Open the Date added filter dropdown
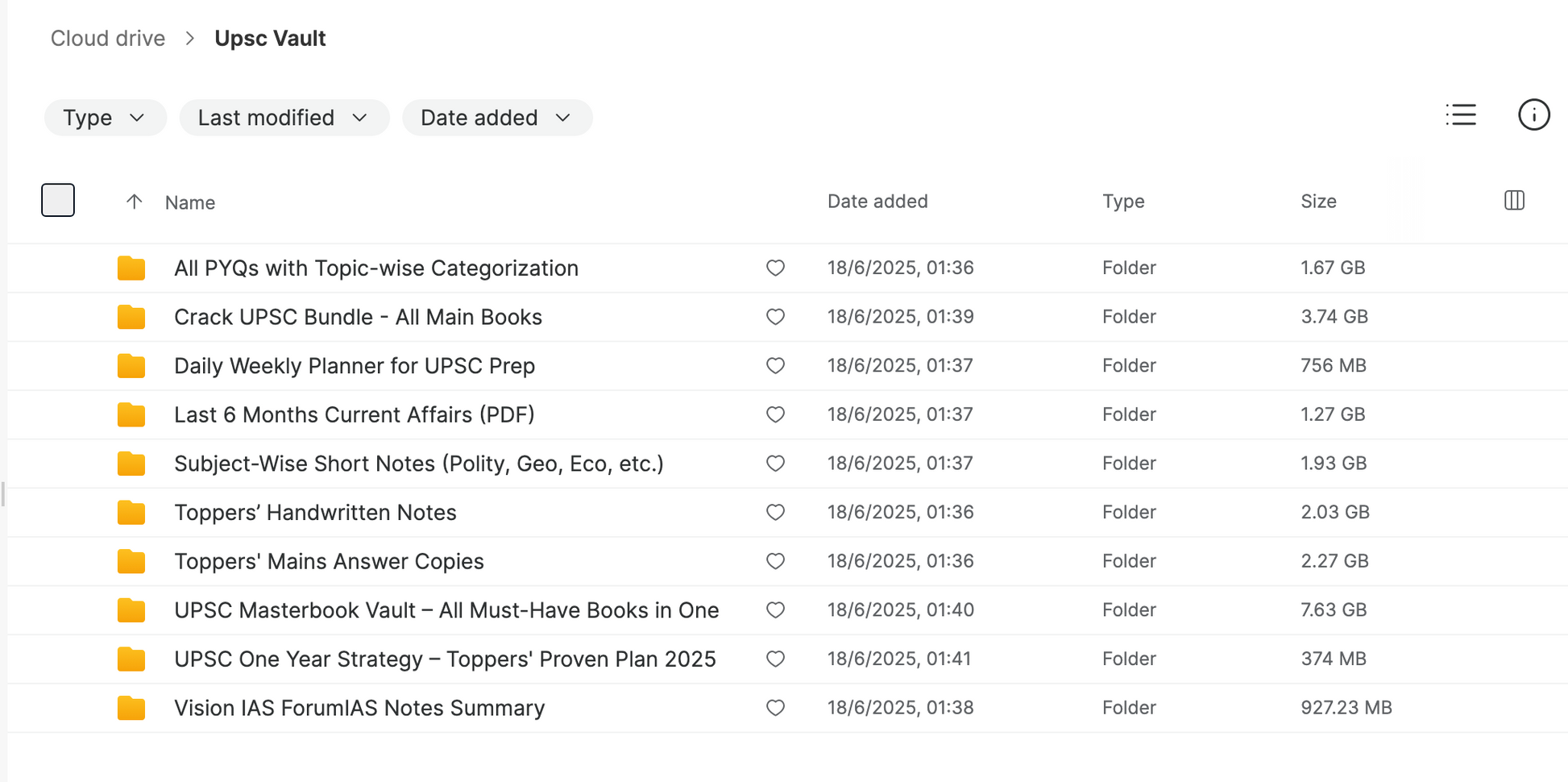The height and width of the screenshot is (782, 1568). pos(496,118)
